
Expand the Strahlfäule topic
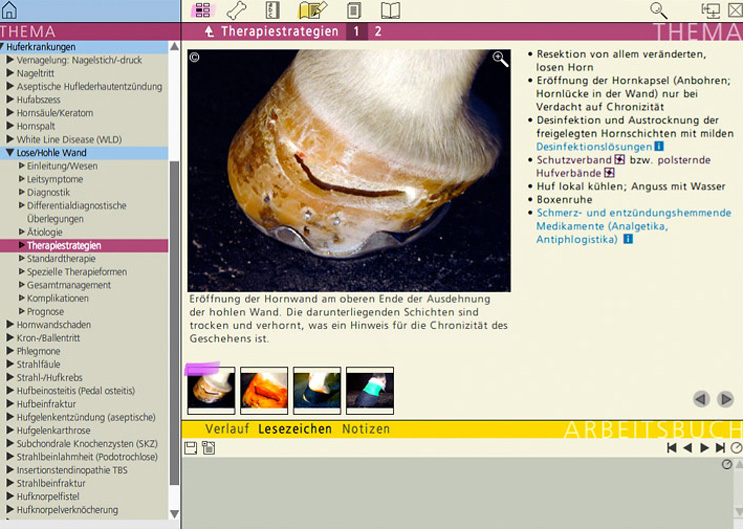10,365
